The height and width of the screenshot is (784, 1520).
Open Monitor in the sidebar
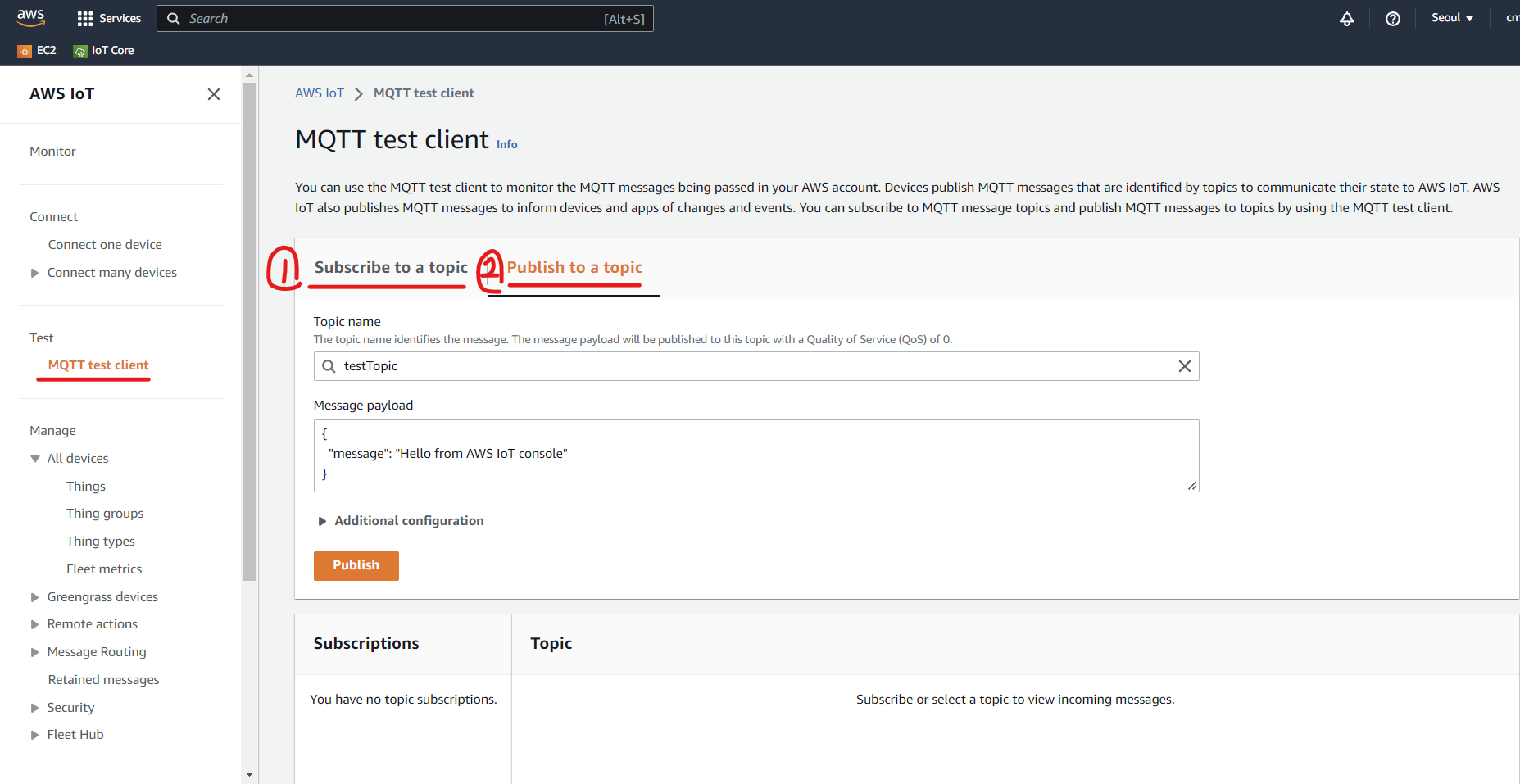coord(52,152)
